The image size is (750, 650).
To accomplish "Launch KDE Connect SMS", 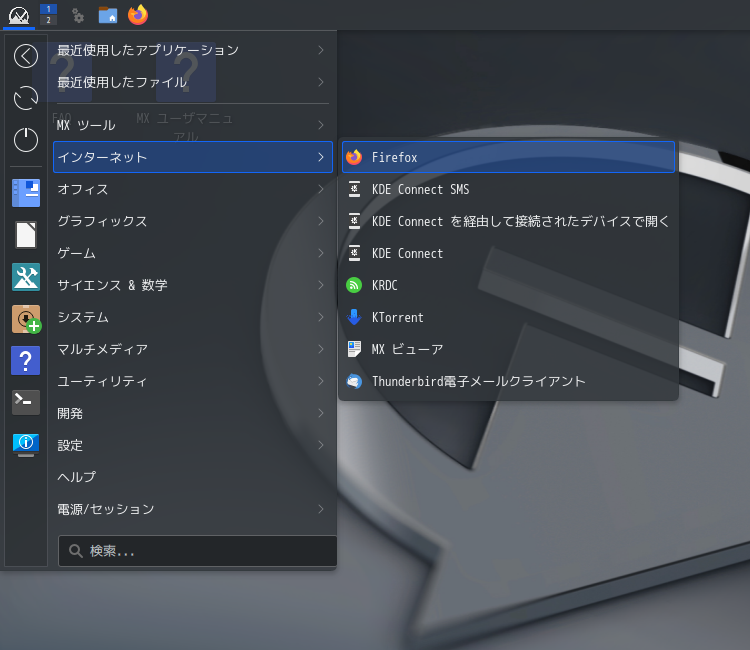I will pyautogui.click(x=508, y=189).
